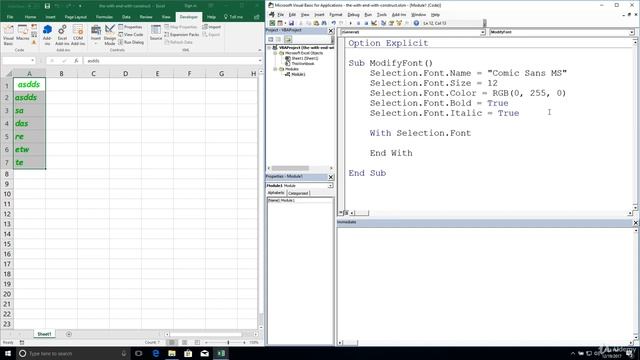Viewport: 640px width, 360px height.
Task: Toggle Design Mode in VBA toolbar
Action: point(374,23)
